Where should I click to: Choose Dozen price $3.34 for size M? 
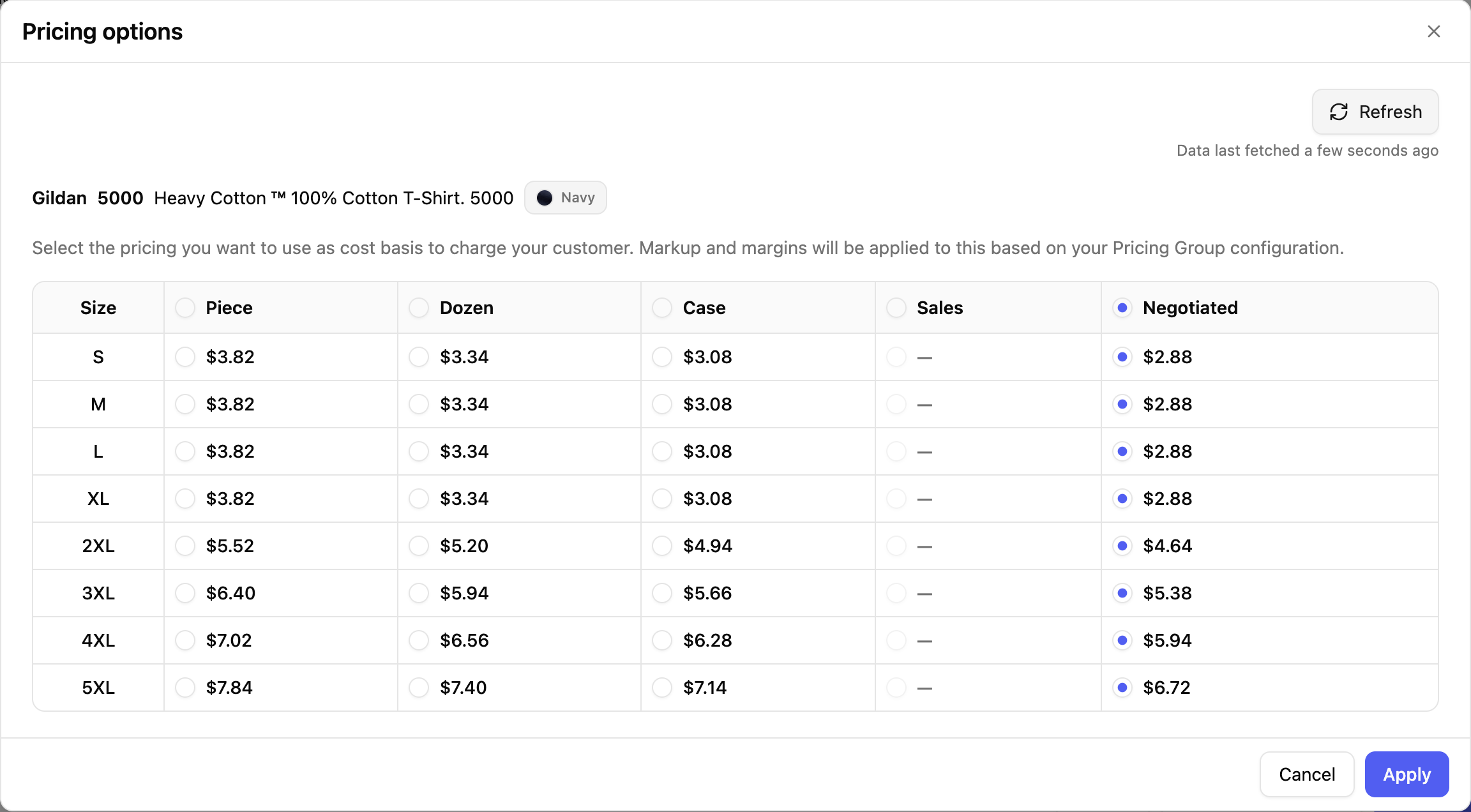(x=419, y=404)
